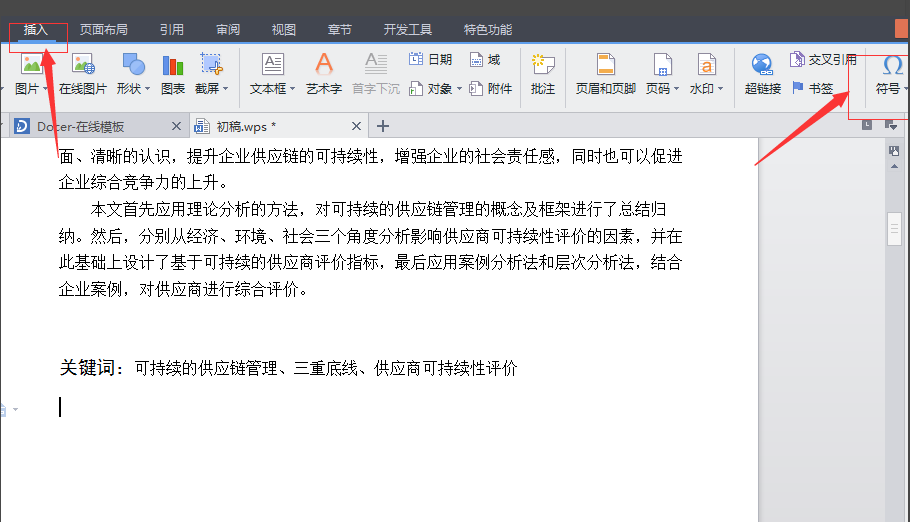The width and height of the screenshot is (910, 522).
Task: Click the 首字下沉 drop cap icon
Action: (375, 64)
